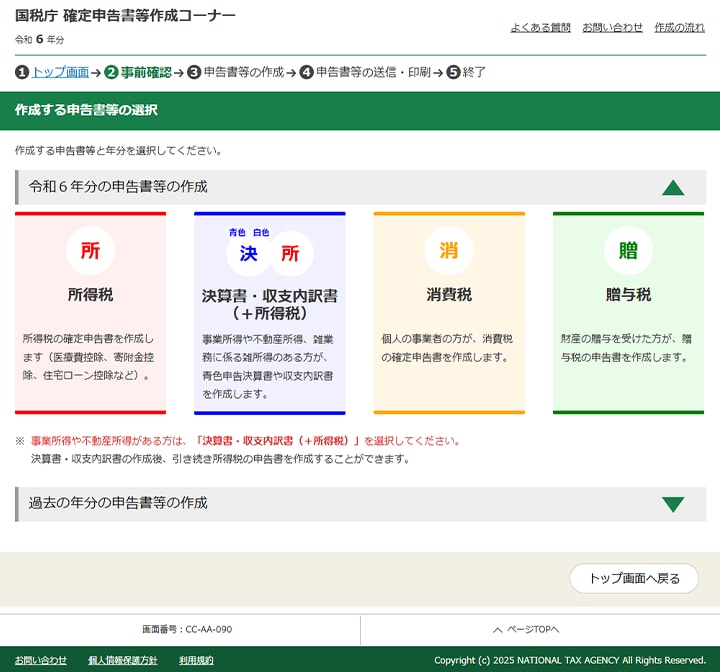Viewport: 720px width, 672px height.
Task: Click the 過去の年分の申告書等の作成 section header
Action: (x=360, y=504)
